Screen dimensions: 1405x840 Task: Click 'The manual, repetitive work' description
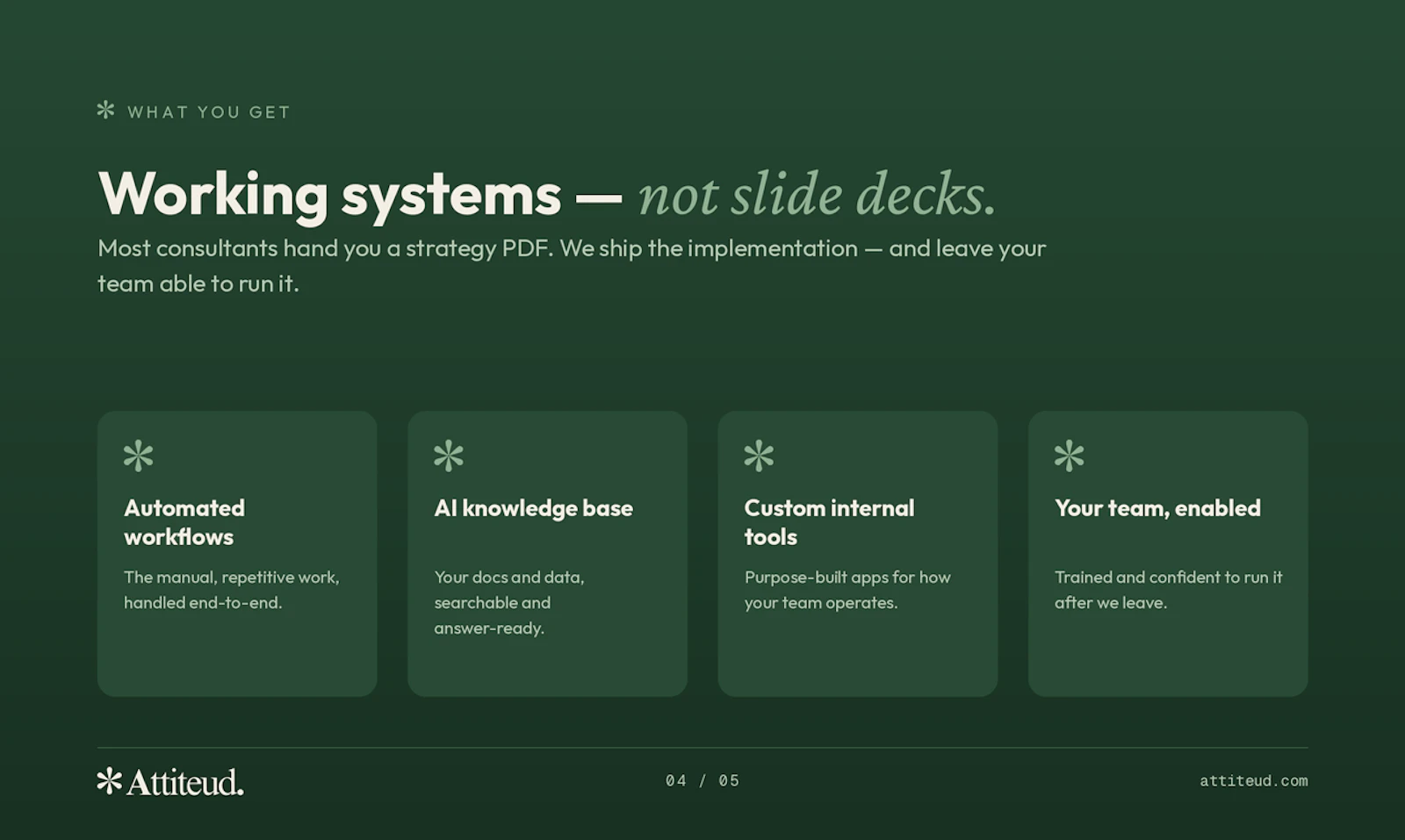click(x=232, y=590)
